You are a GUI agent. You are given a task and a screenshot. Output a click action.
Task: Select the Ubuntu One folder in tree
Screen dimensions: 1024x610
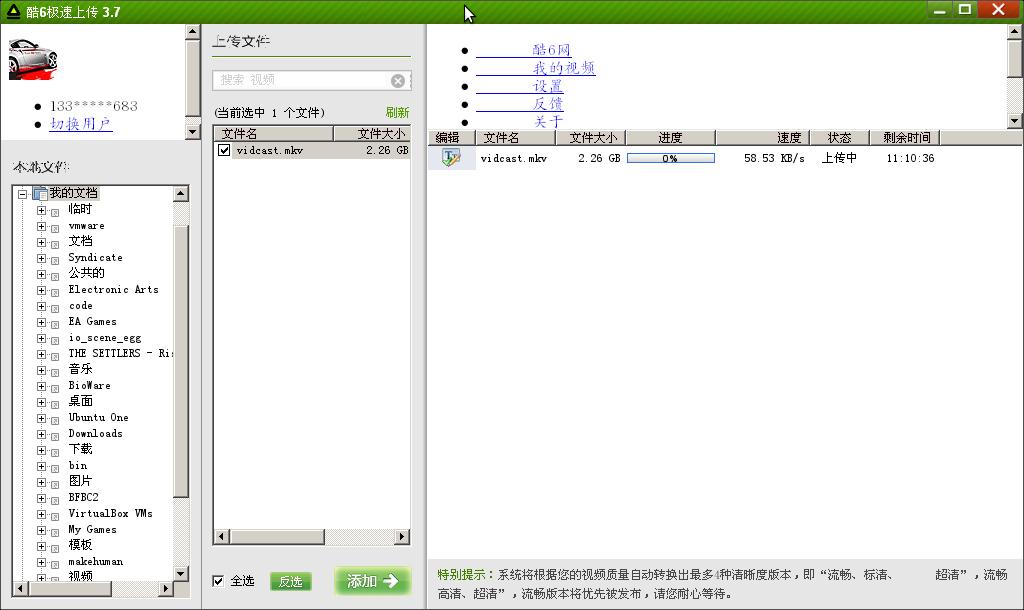pyautogui.click(x=99, y=417)
